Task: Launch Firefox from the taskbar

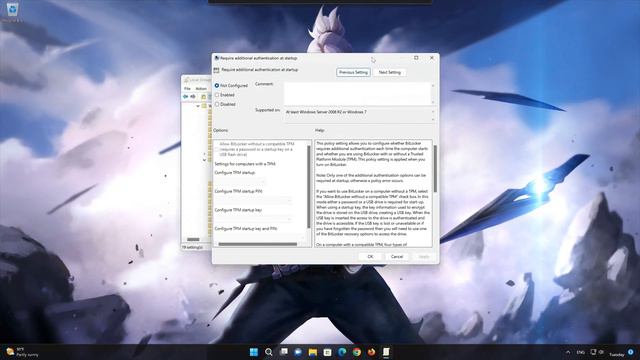Action: [371, 352]
